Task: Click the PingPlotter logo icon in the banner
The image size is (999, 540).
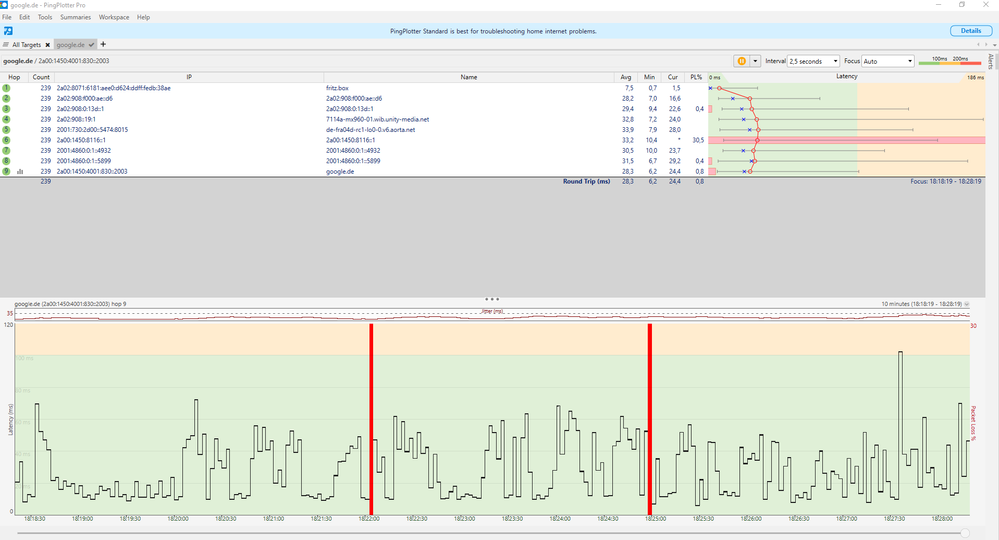Action: pos(8,31)
